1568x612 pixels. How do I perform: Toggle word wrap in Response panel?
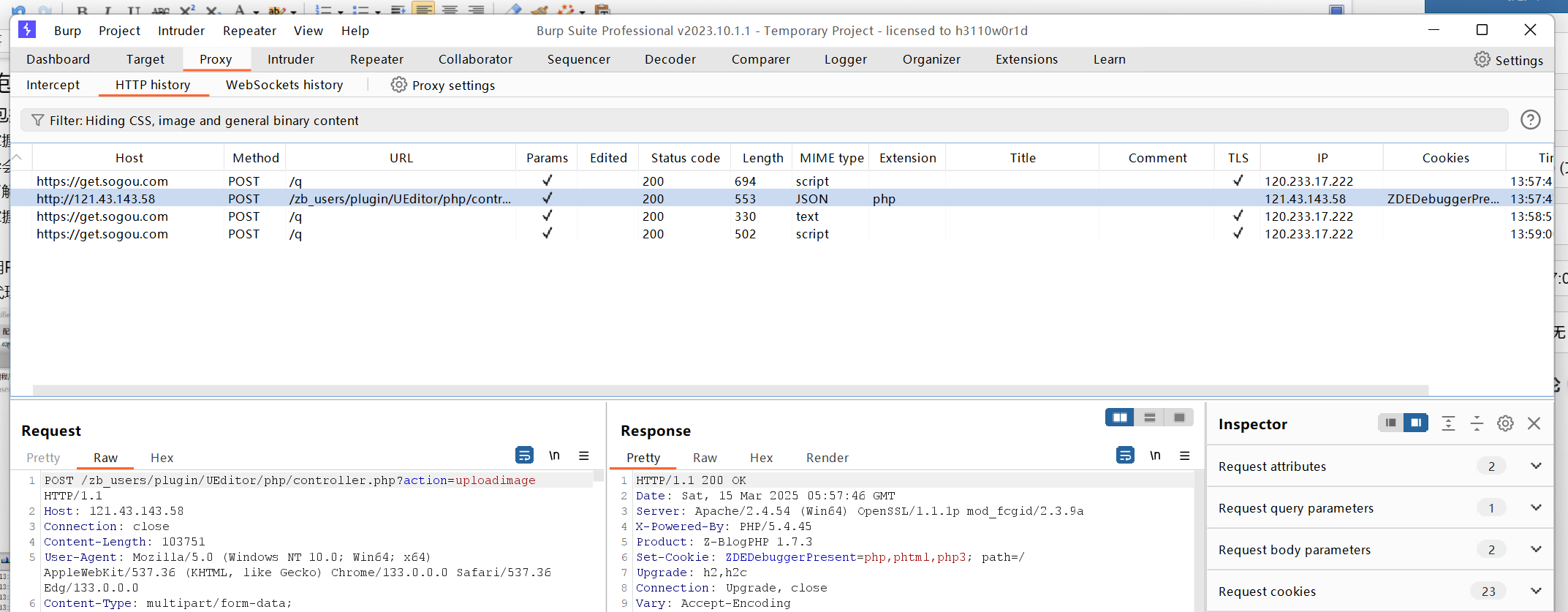point(1125,456)
